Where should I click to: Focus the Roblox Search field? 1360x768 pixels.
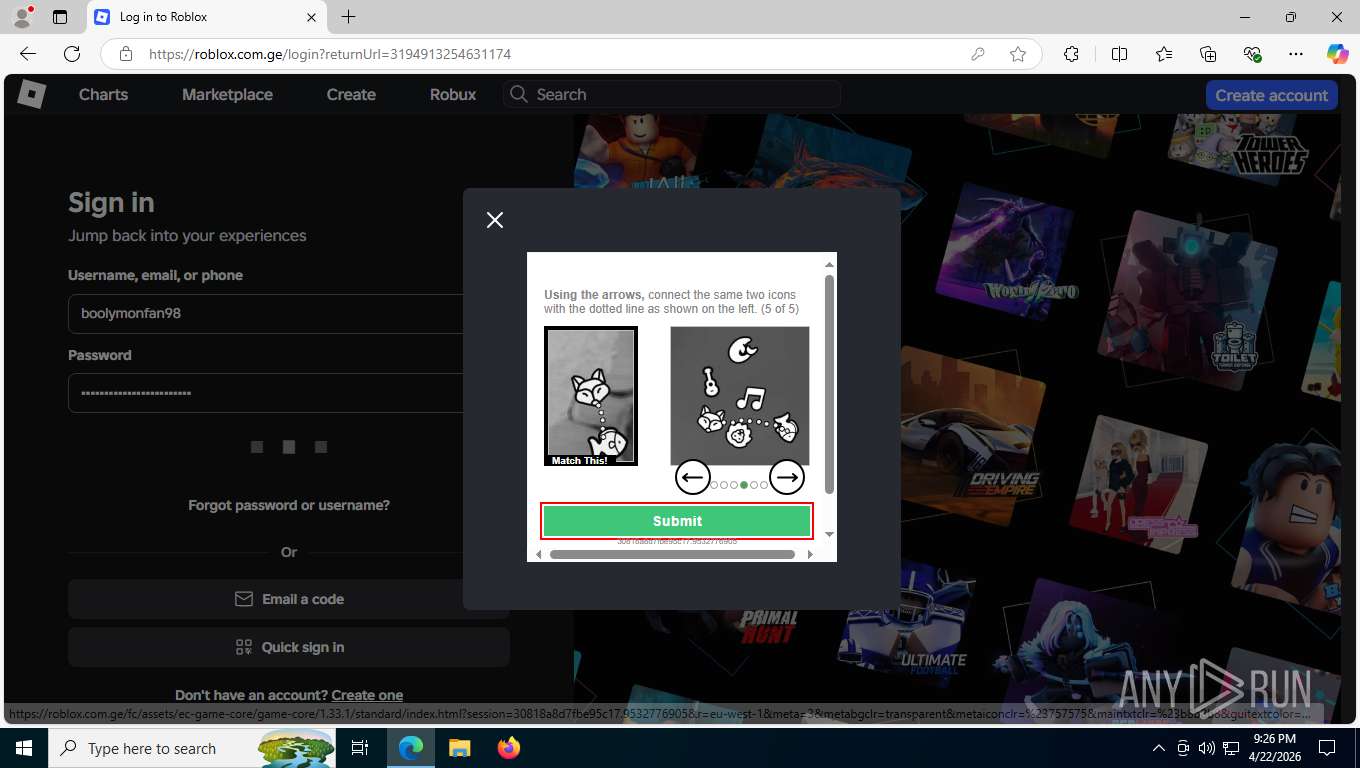(x=672, y=94)
